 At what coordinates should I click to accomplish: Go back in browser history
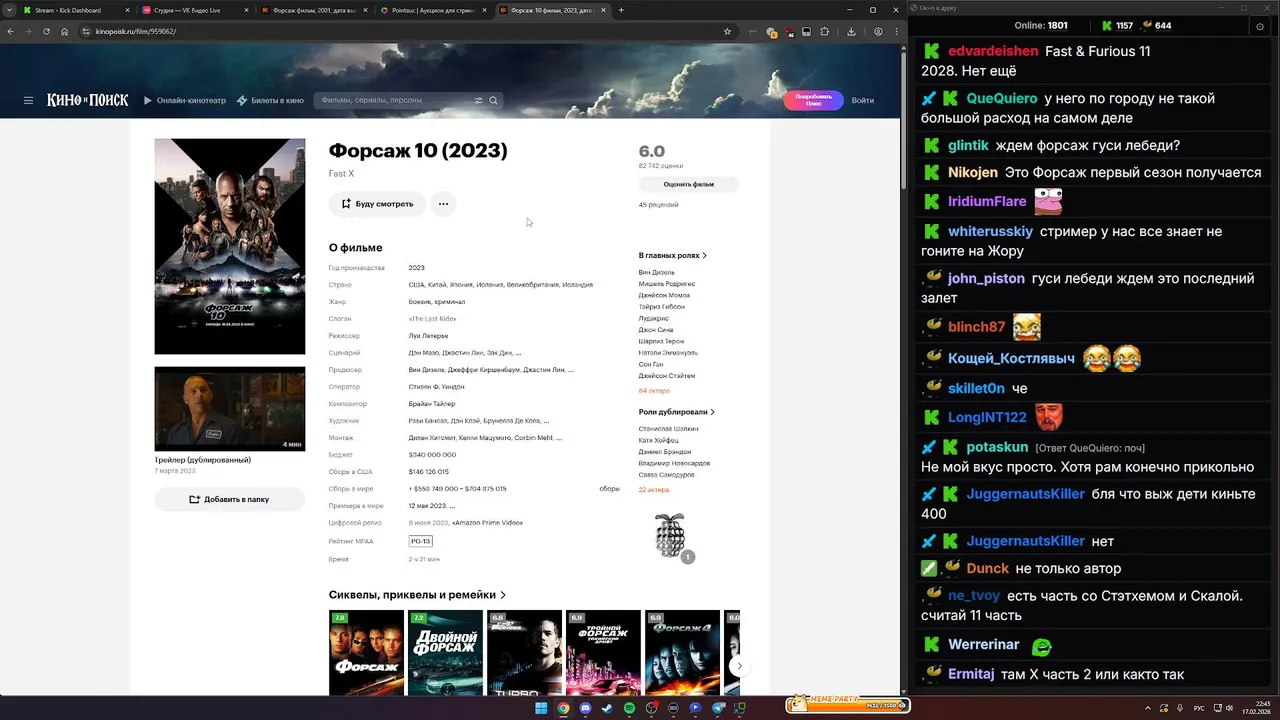point(11,31)
